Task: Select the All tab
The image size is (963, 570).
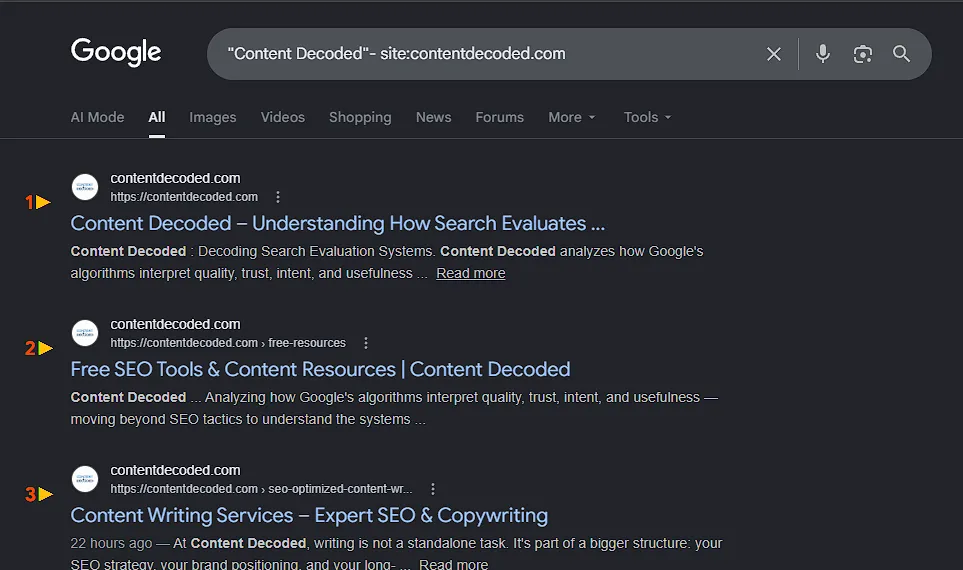Action: (157, 117)
